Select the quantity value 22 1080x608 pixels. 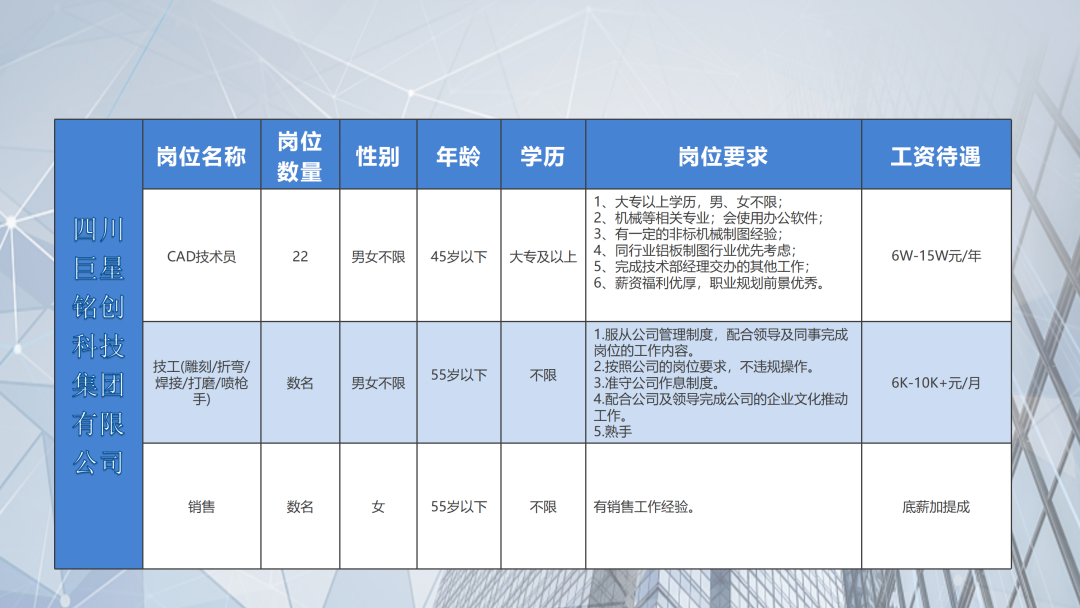pos(300,256)
